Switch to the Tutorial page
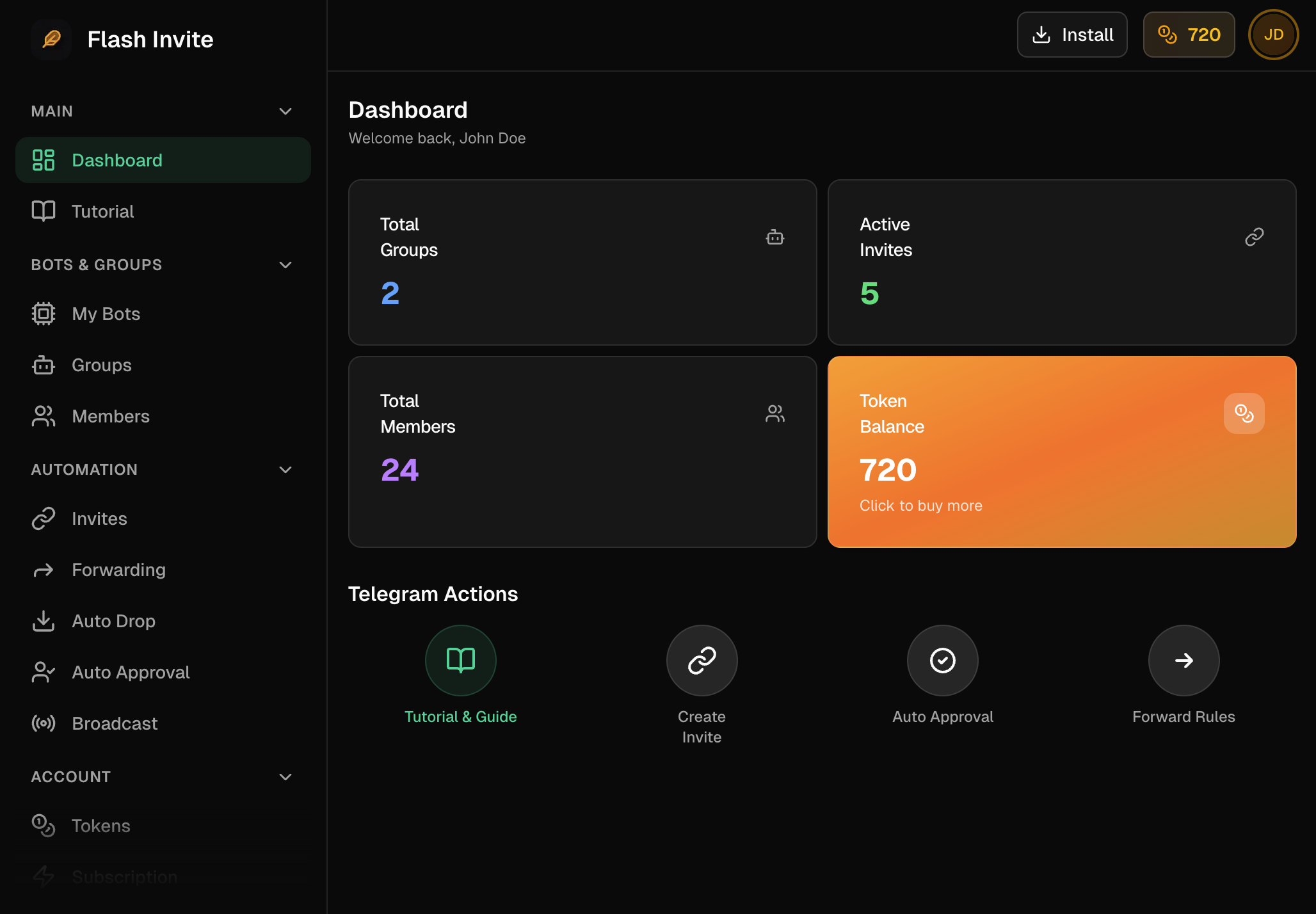 pos(102,211)
